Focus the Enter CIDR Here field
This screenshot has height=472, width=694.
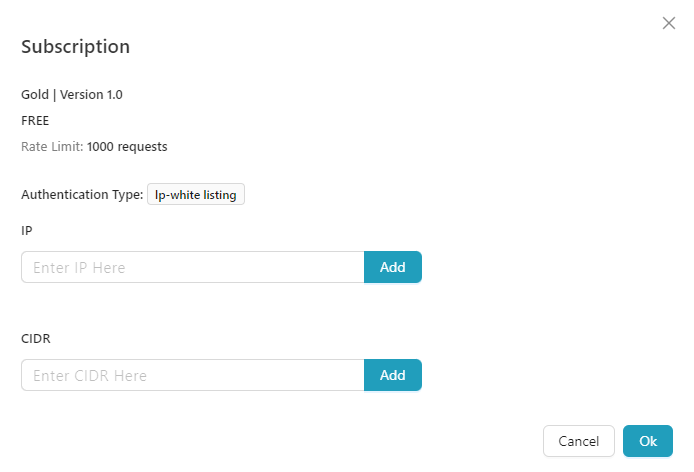point(192,375)
